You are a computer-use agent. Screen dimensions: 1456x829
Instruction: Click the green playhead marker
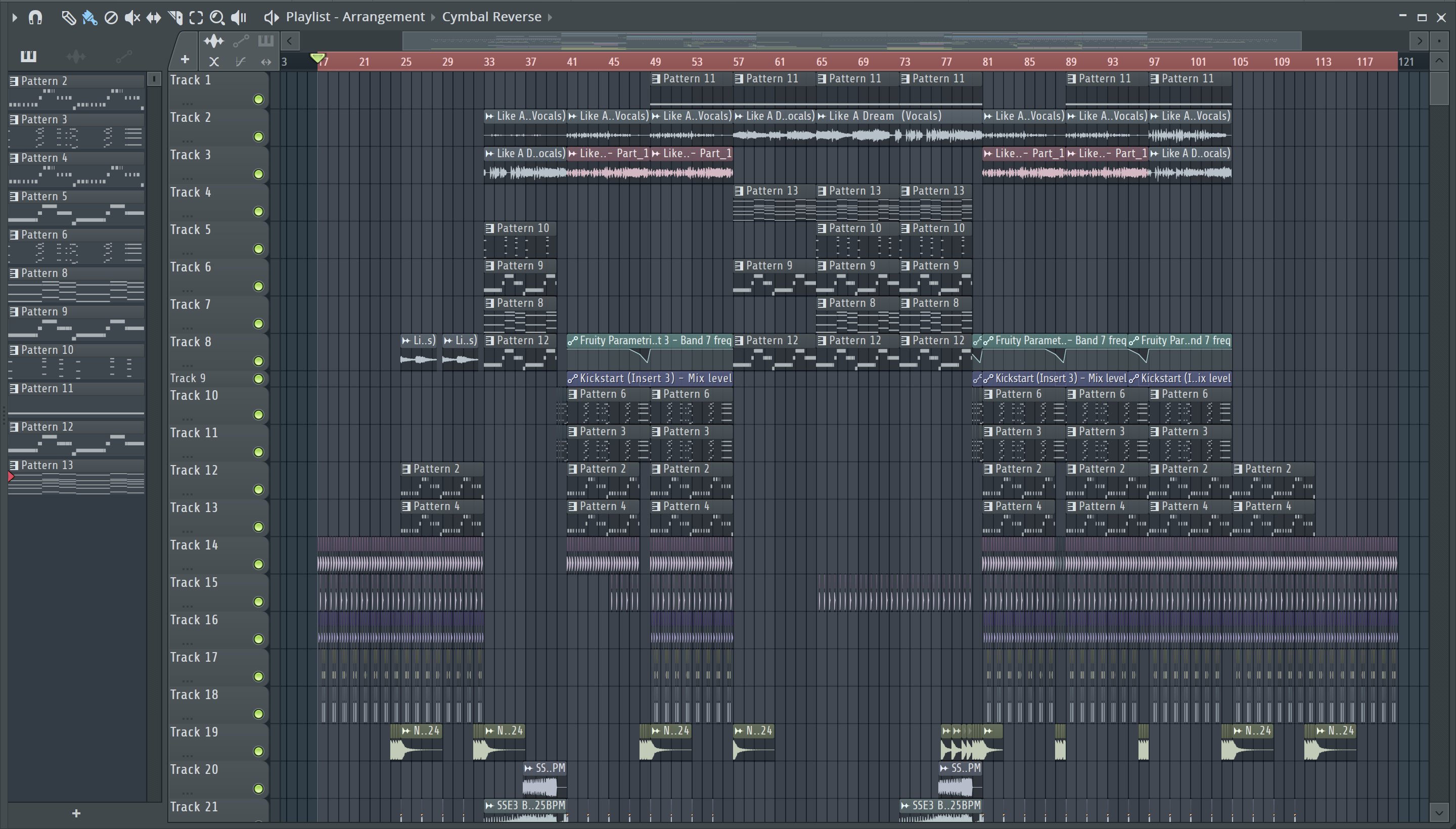click(317, 58)
